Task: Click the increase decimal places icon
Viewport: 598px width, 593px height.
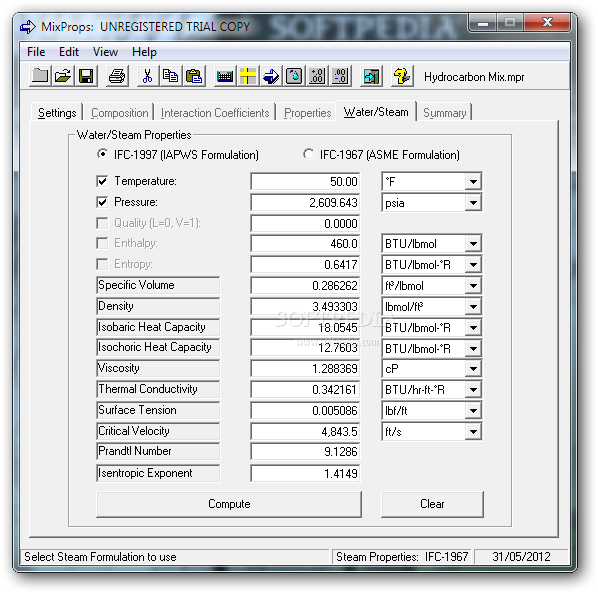Action: [x=317, y=76]
